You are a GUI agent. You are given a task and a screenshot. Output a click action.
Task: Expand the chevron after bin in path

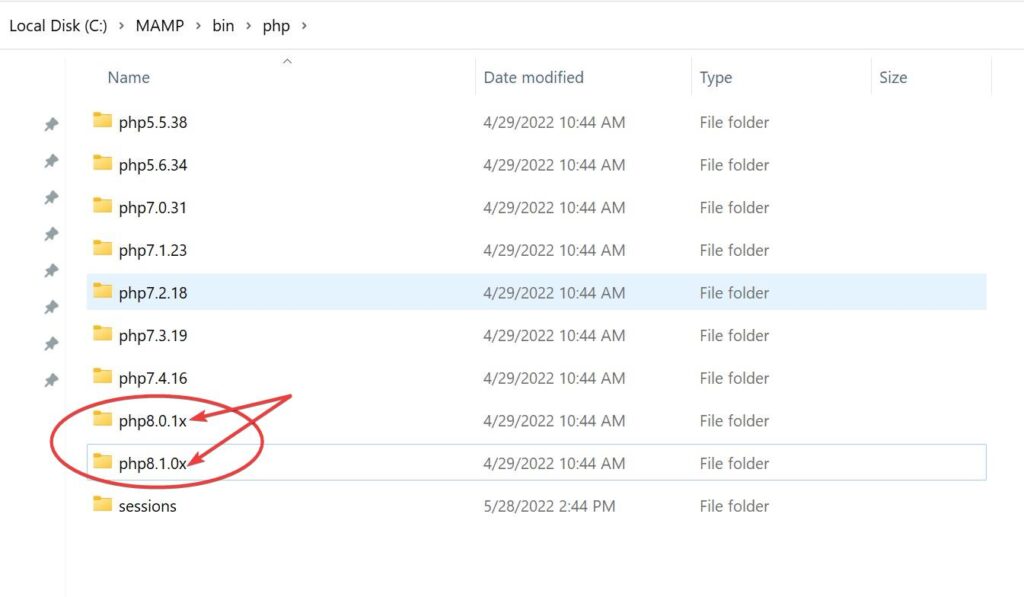click(248, 26)
